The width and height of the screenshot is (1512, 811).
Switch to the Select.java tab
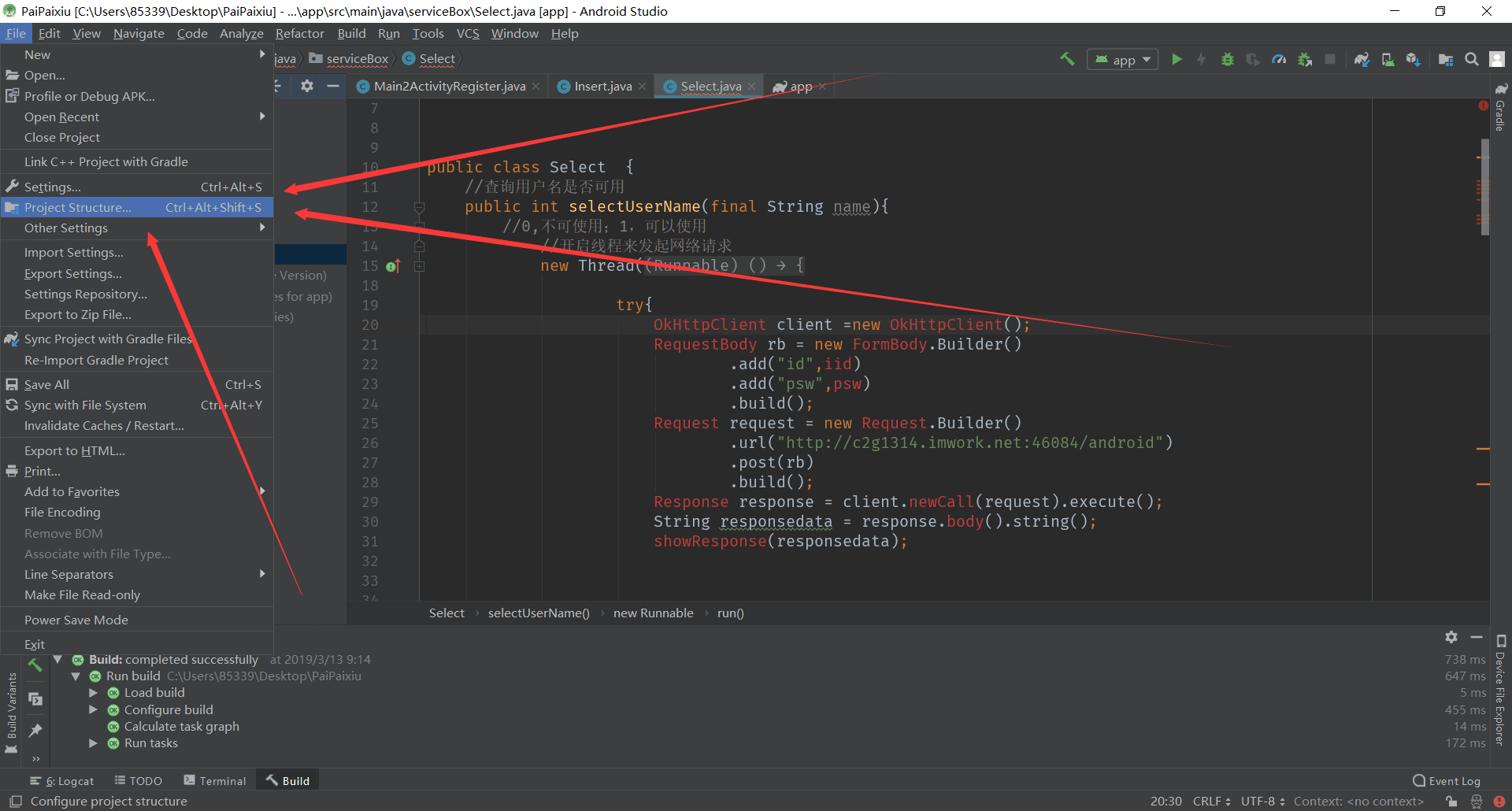709,87
